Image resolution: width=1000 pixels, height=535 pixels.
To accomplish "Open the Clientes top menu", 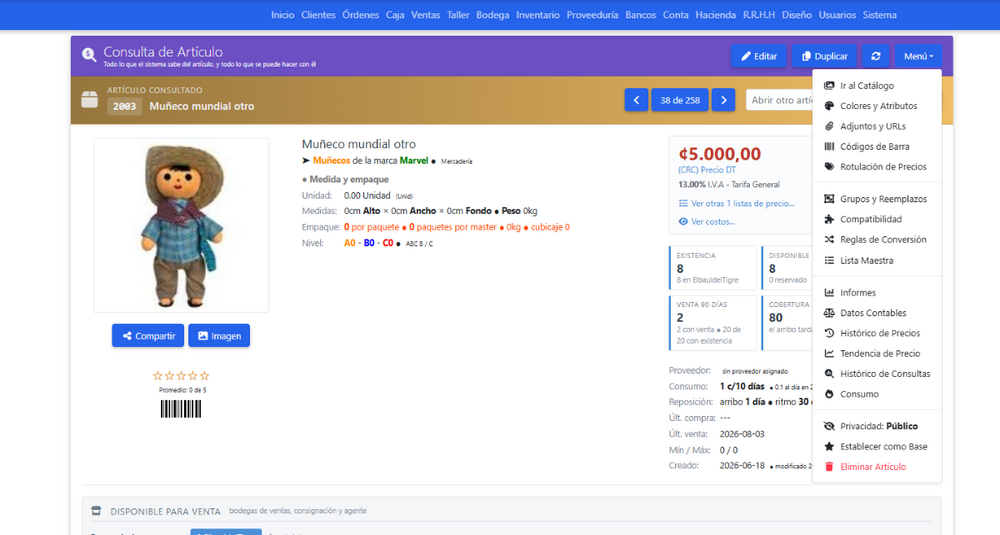I will 318,15.
